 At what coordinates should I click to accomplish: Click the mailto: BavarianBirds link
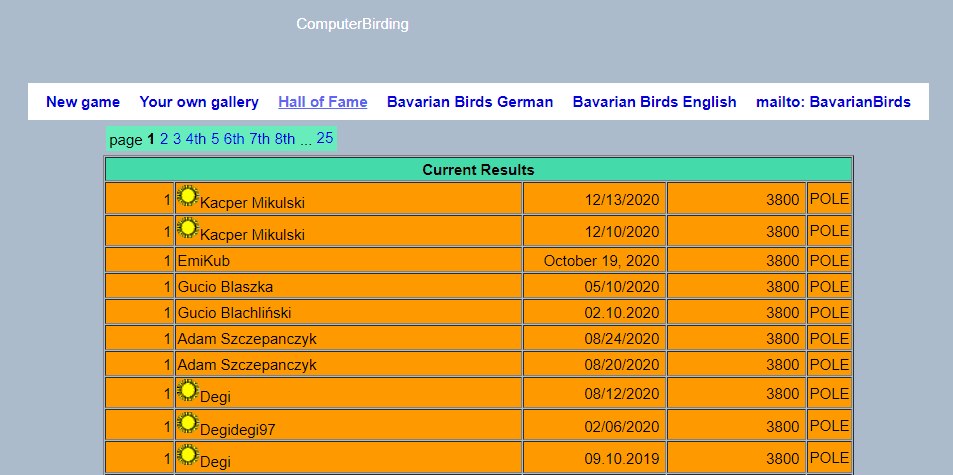point(833,102)
